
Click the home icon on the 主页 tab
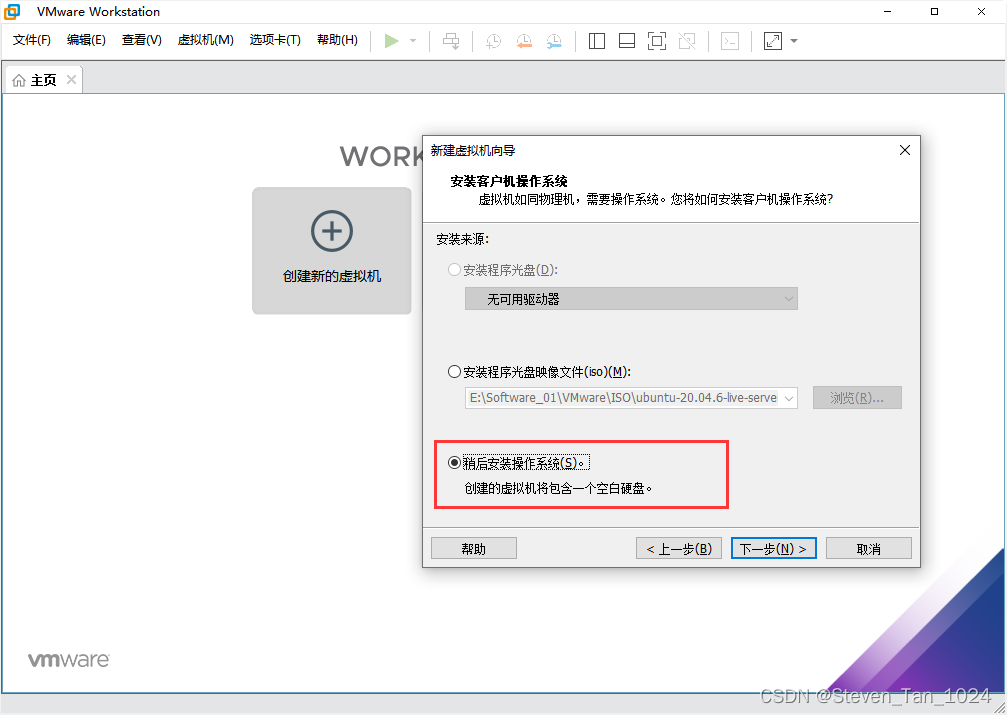(x=19, y=80)
